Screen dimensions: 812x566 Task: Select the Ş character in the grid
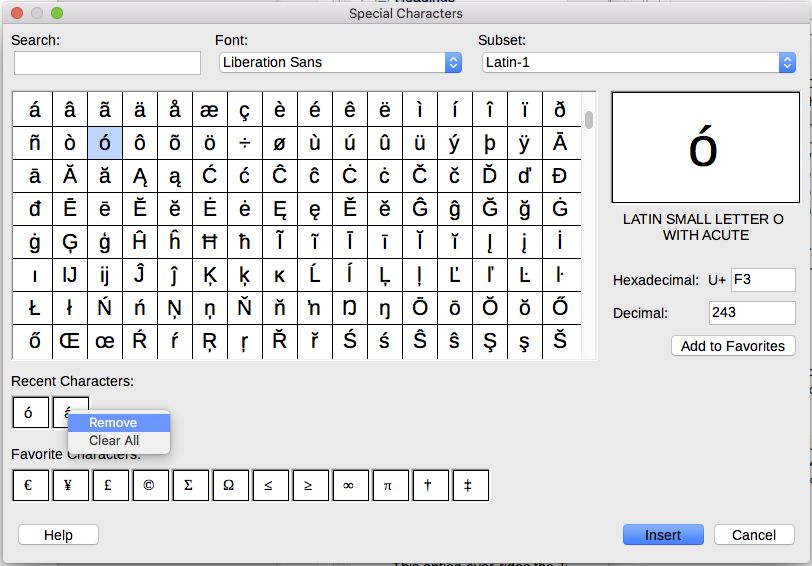pos(489,341)
